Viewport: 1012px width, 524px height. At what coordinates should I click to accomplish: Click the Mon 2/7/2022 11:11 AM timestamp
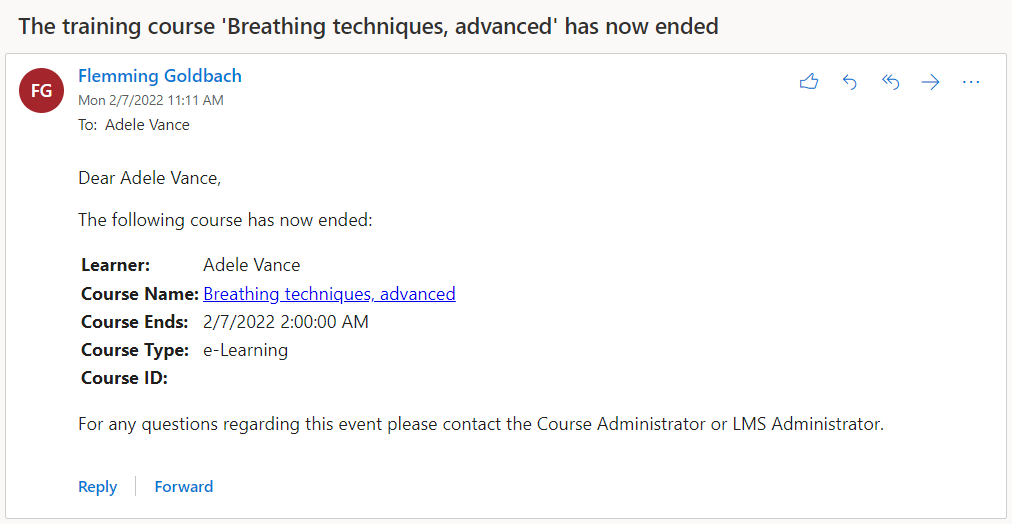(151, 100)
